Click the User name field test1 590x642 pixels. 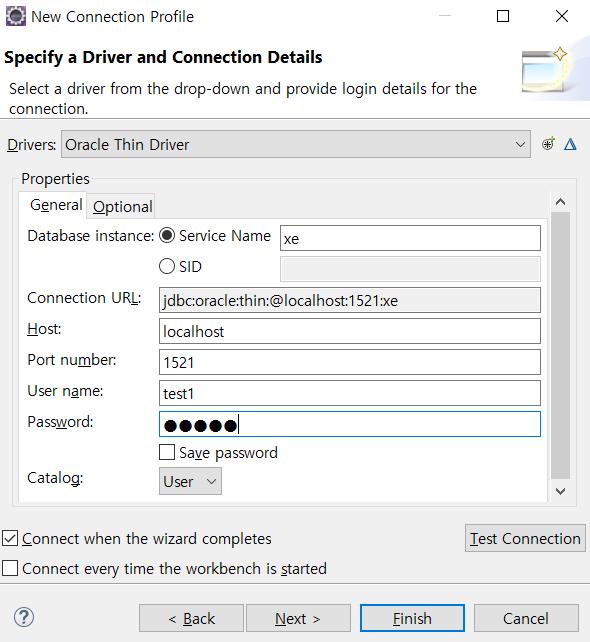point(350,393)
